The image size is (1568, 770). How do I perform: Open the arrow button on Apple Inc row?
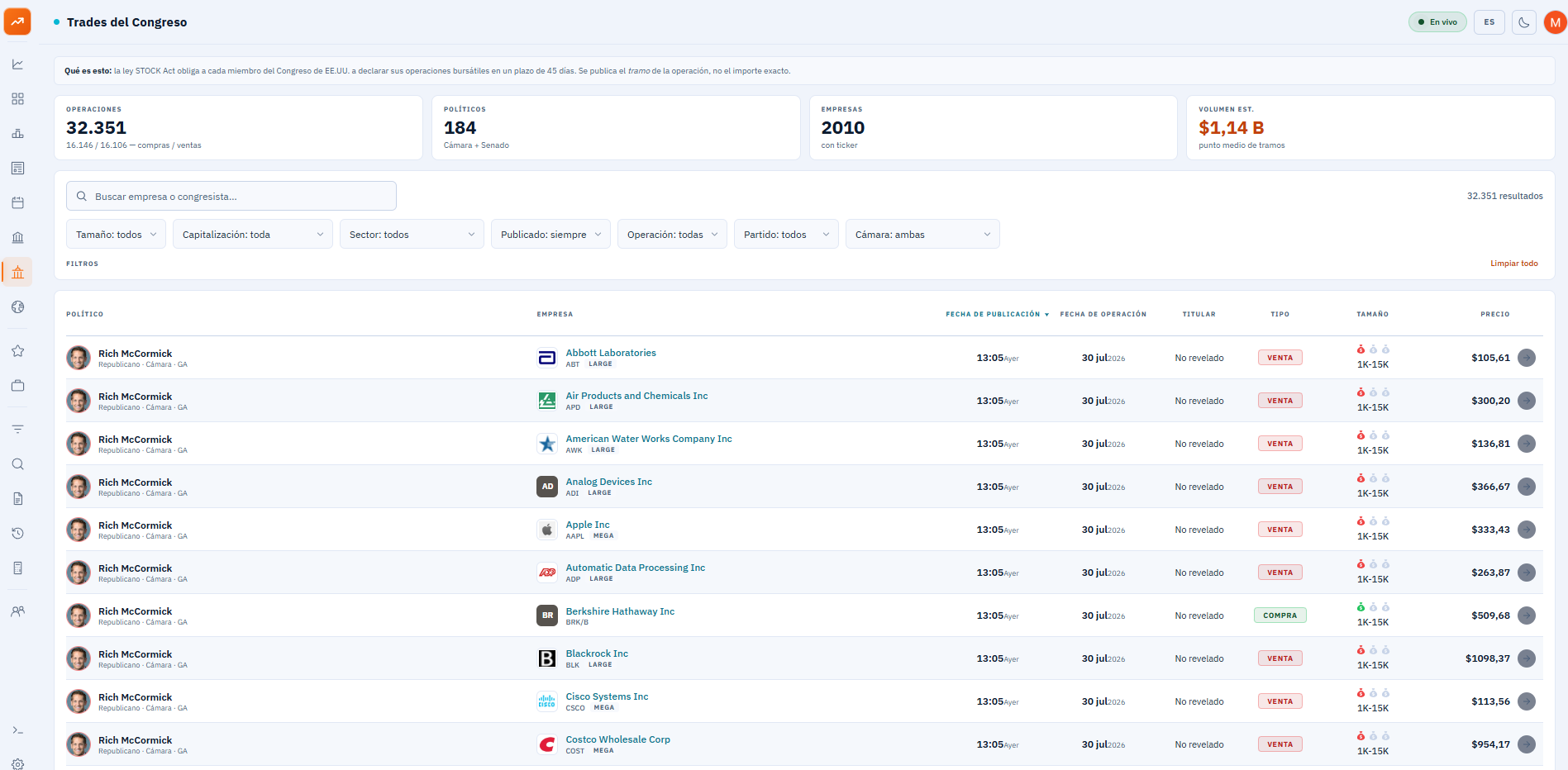coord(1527,530)
